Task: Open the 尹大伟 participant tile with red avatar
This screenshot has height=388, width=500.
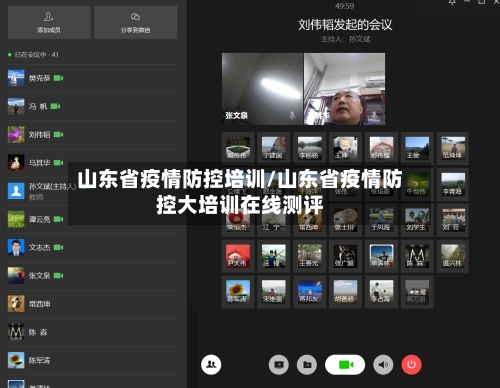Action: tap(238, 256)
